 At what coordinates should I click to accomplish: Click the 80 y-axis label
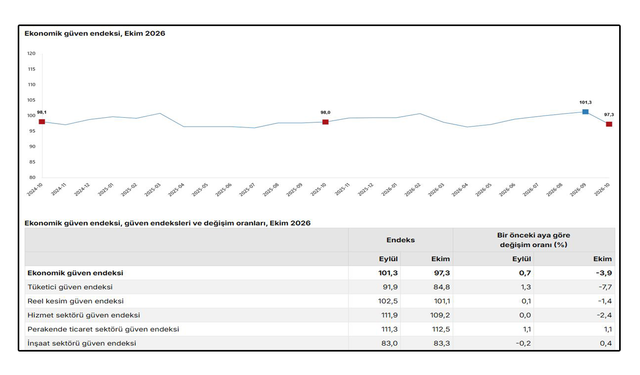coord(32,178)
